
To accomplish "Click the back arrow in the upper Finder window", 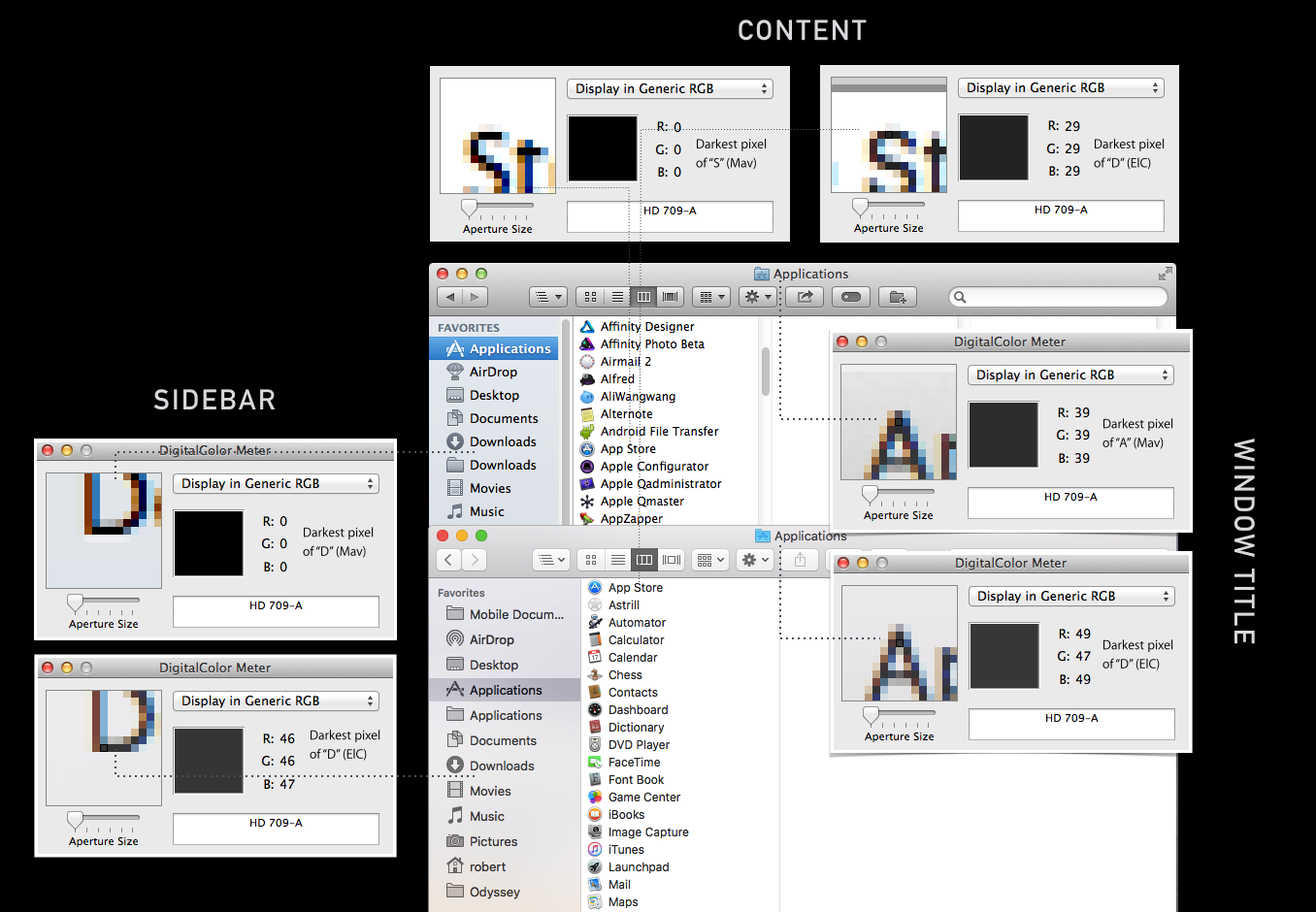I will coord(450,297).
